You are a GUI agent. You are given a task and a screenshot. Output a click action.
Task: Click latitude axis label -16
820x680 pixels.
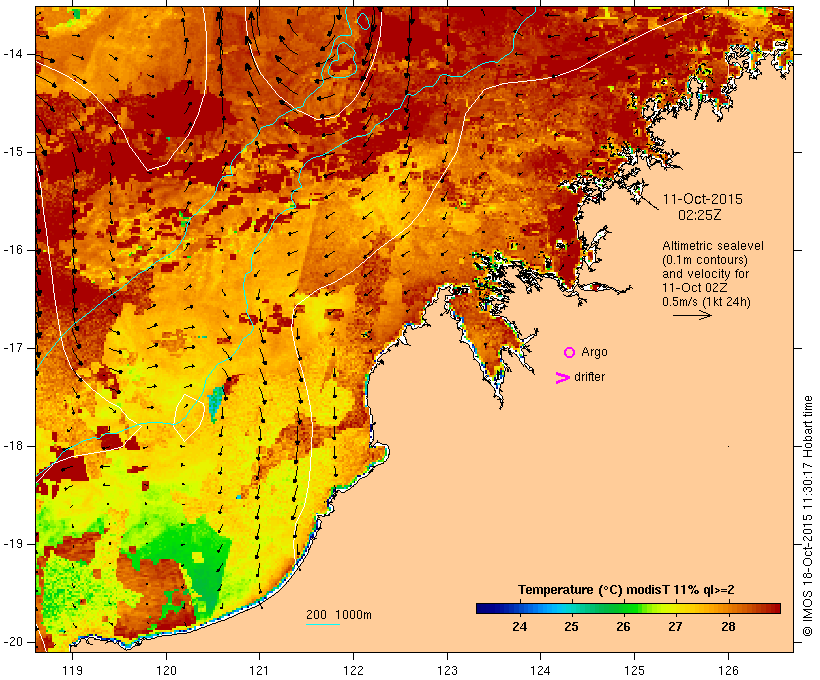[13, 250]
